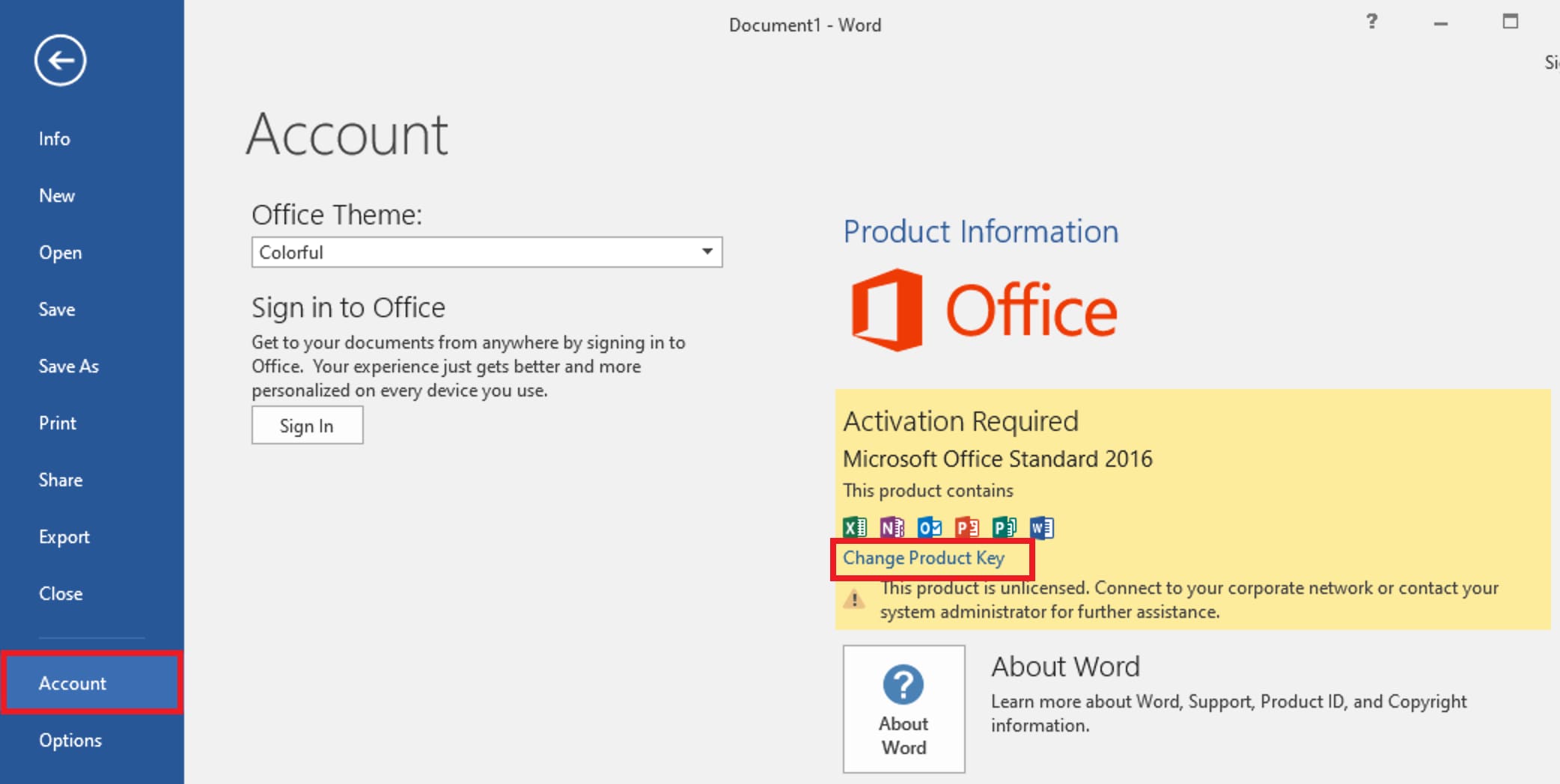Go to Print in the sidebar

pyautogui.click(x=58, y=423)
